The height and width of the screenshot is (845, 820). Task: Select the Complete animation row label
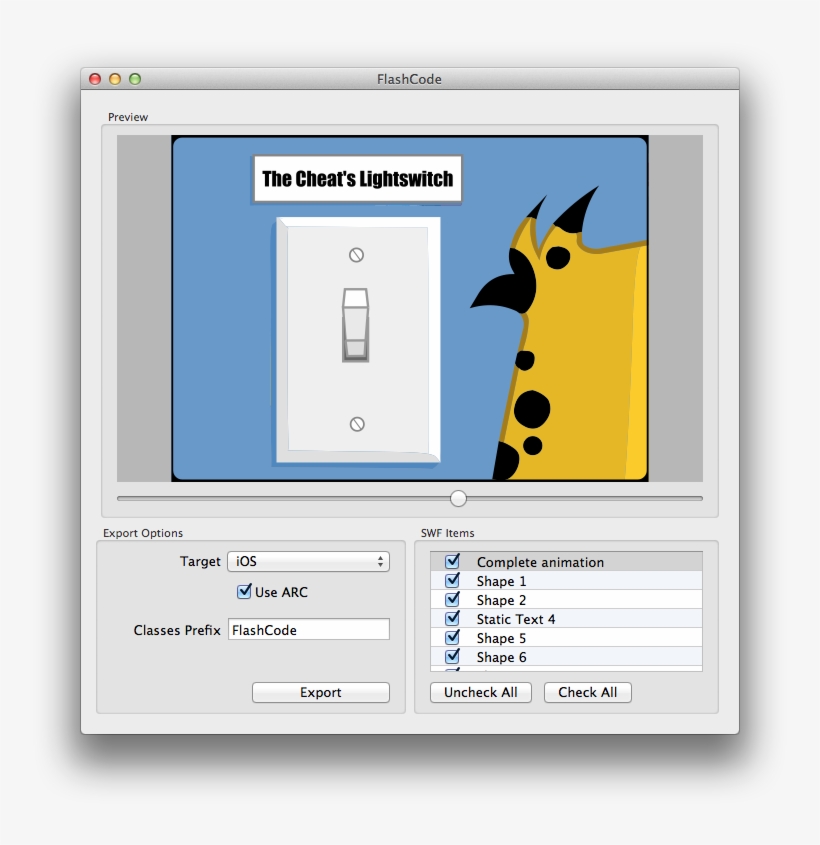[540, 562]
